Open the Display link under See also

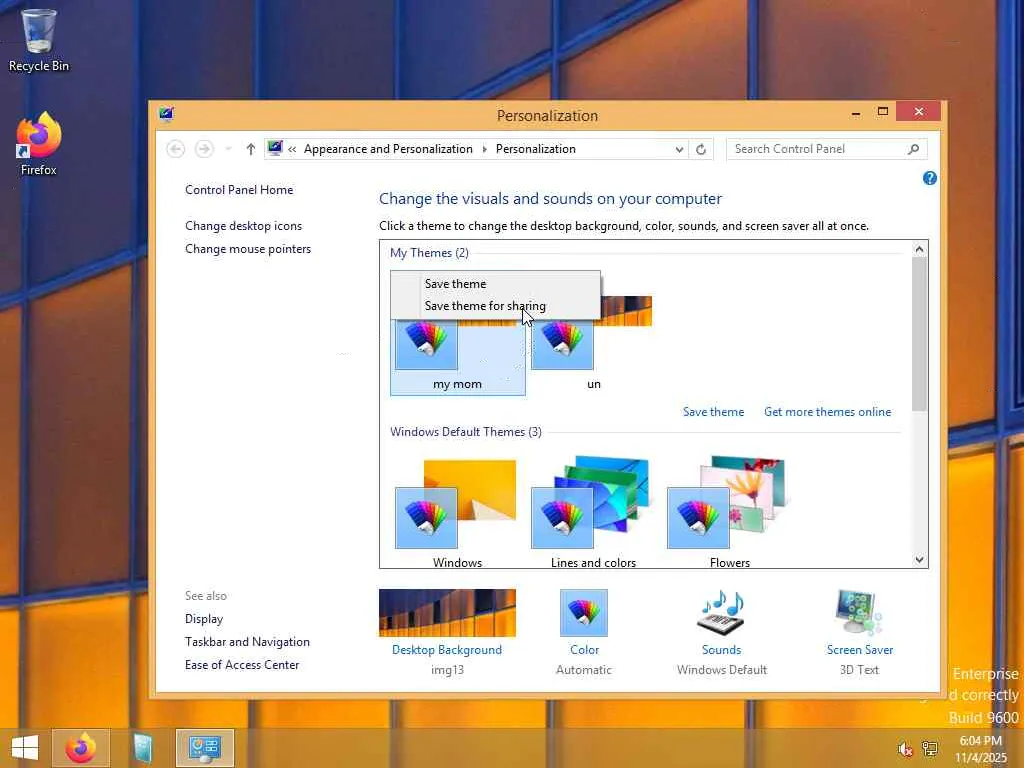[x=204, y=619]
